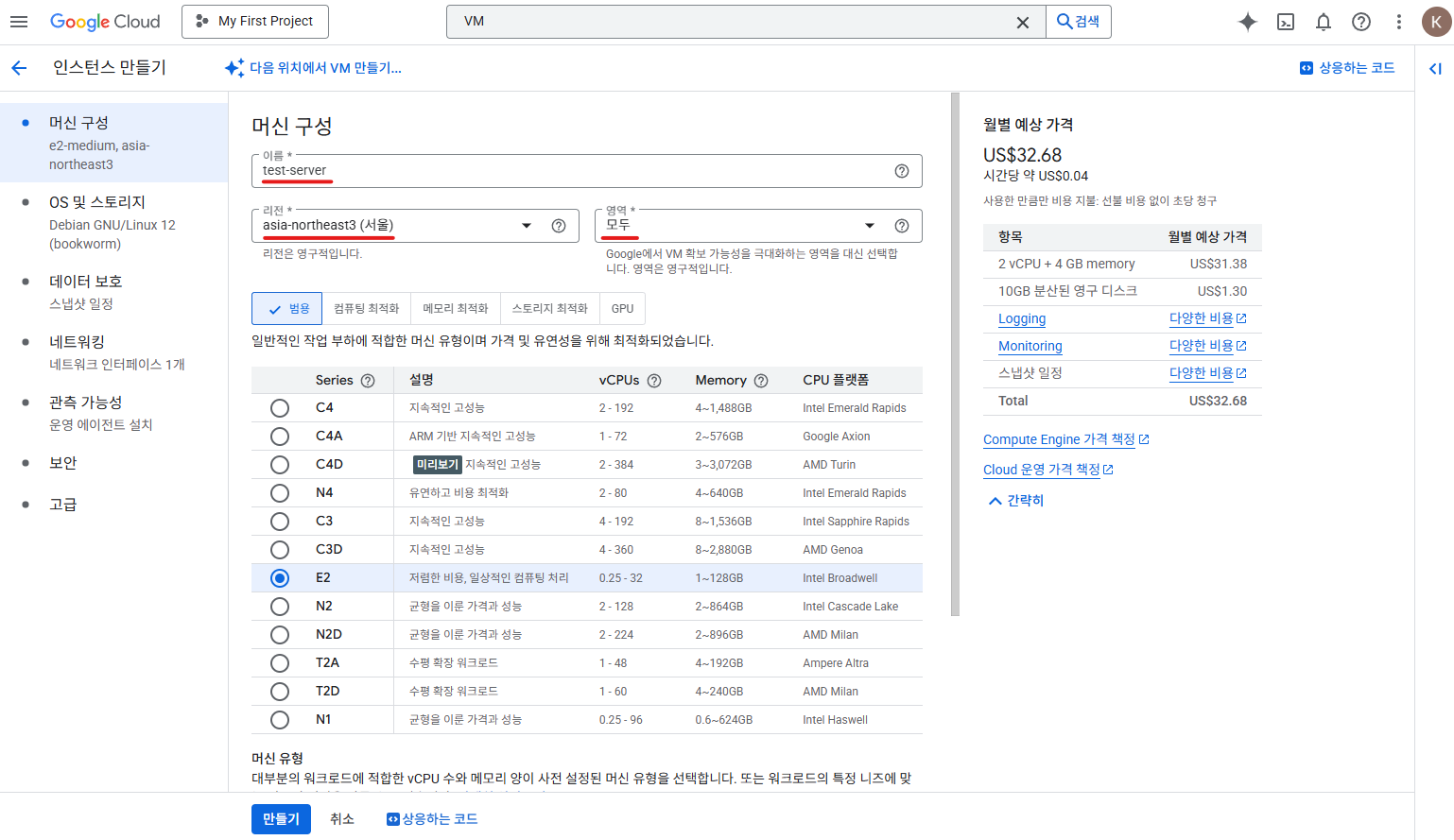The height and width of the screenshot is (840, 1454).
Task: Show Series column help icon
Action: point(368,381)
